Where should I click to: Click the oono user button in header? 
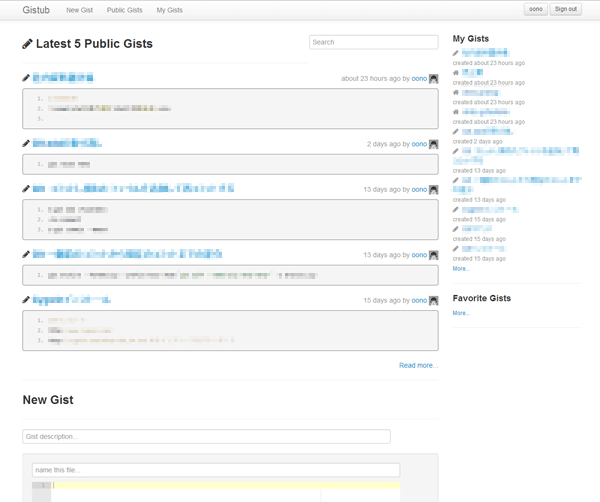click(535, 9)
